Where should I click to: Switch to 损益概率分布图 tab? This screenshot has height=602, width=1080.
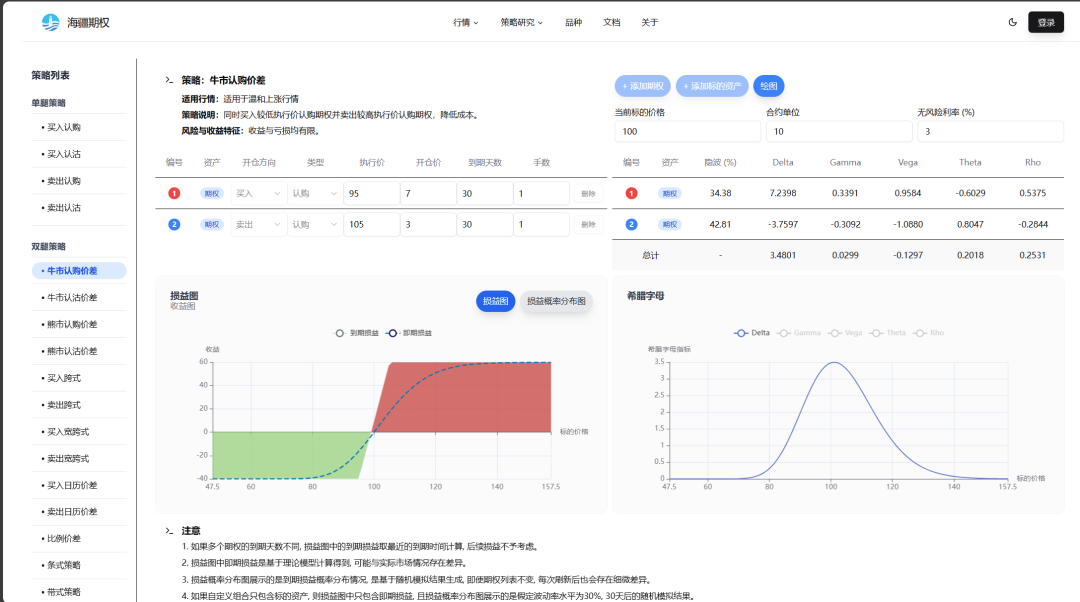point(556,301)
